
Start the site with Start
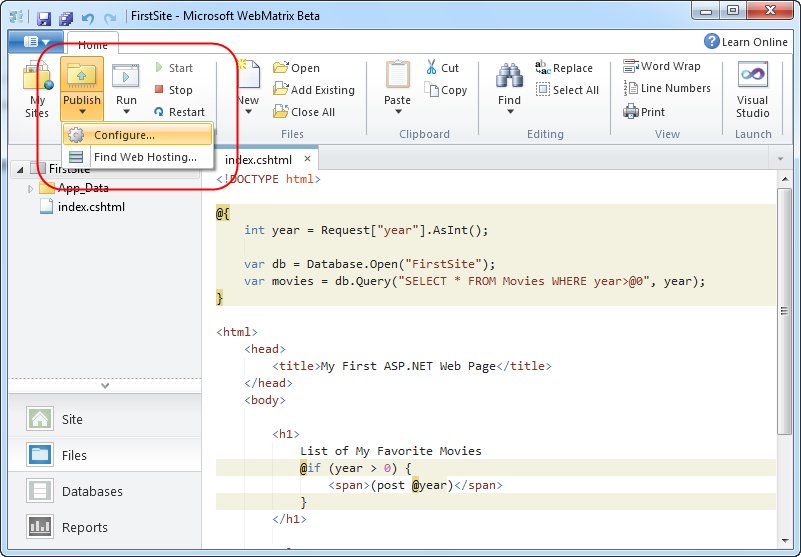click(174, 68)
